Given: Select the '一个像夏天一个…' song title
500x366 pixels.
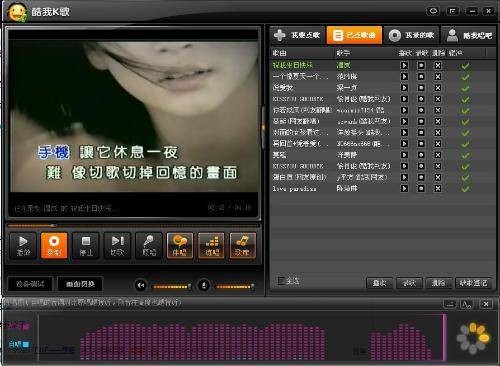Looking at the screenshot, I should pyautogui.click(x=300, y=77).
